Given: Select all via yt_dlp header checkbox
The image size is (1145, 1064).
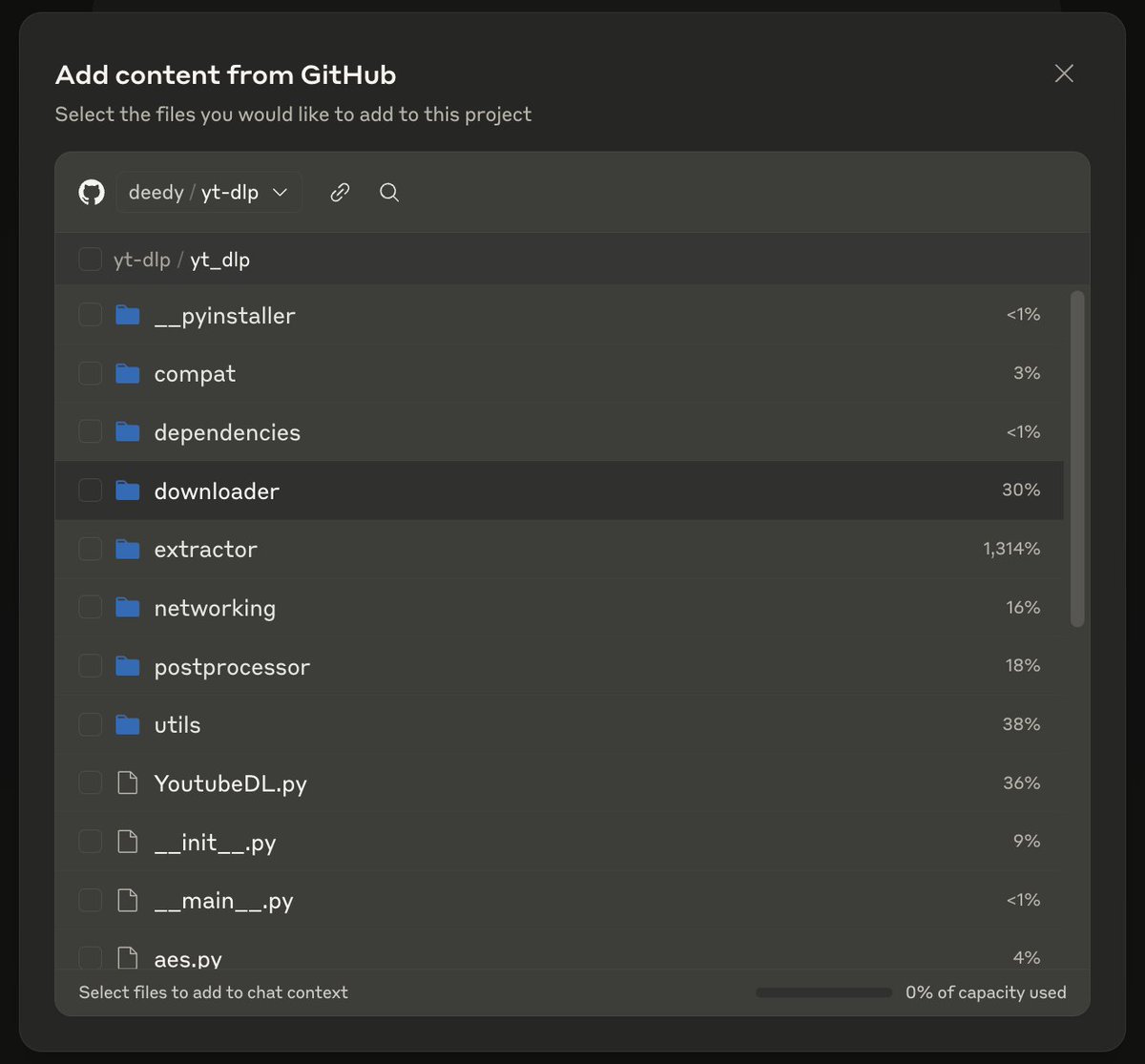Looking at the screenshot, I should coord(90,260).
